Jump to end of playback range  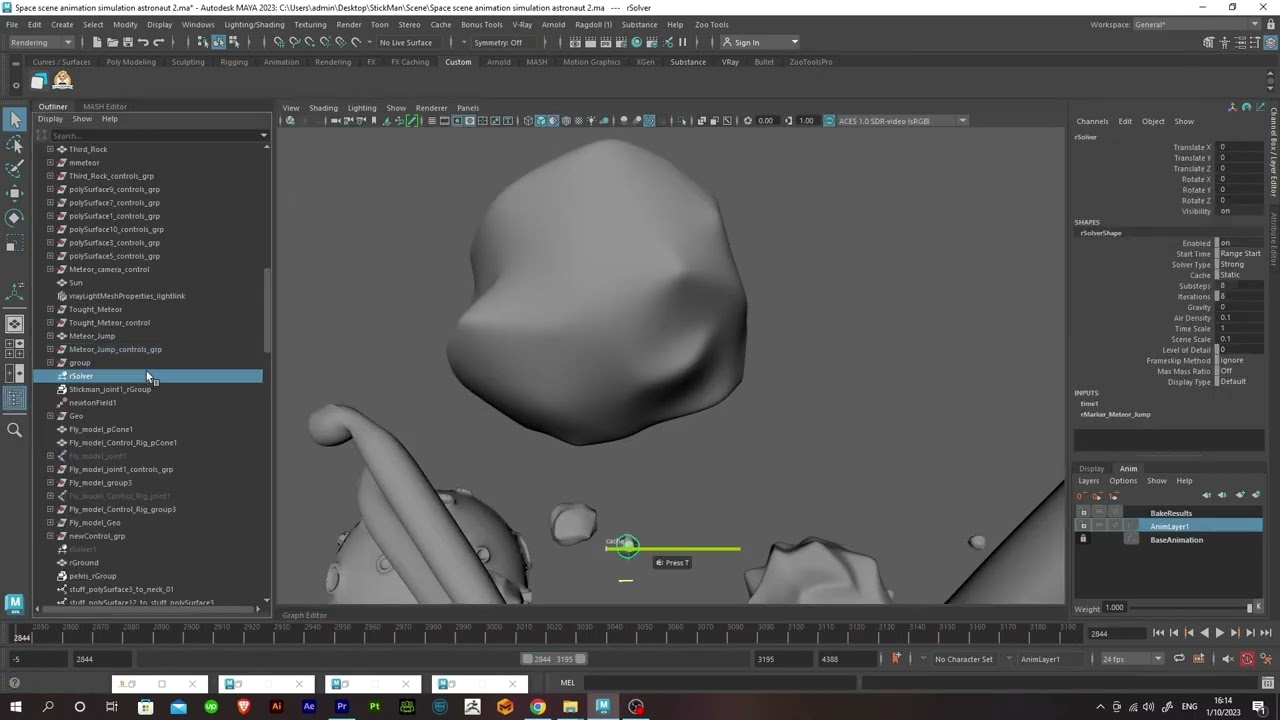(1265, 633)
